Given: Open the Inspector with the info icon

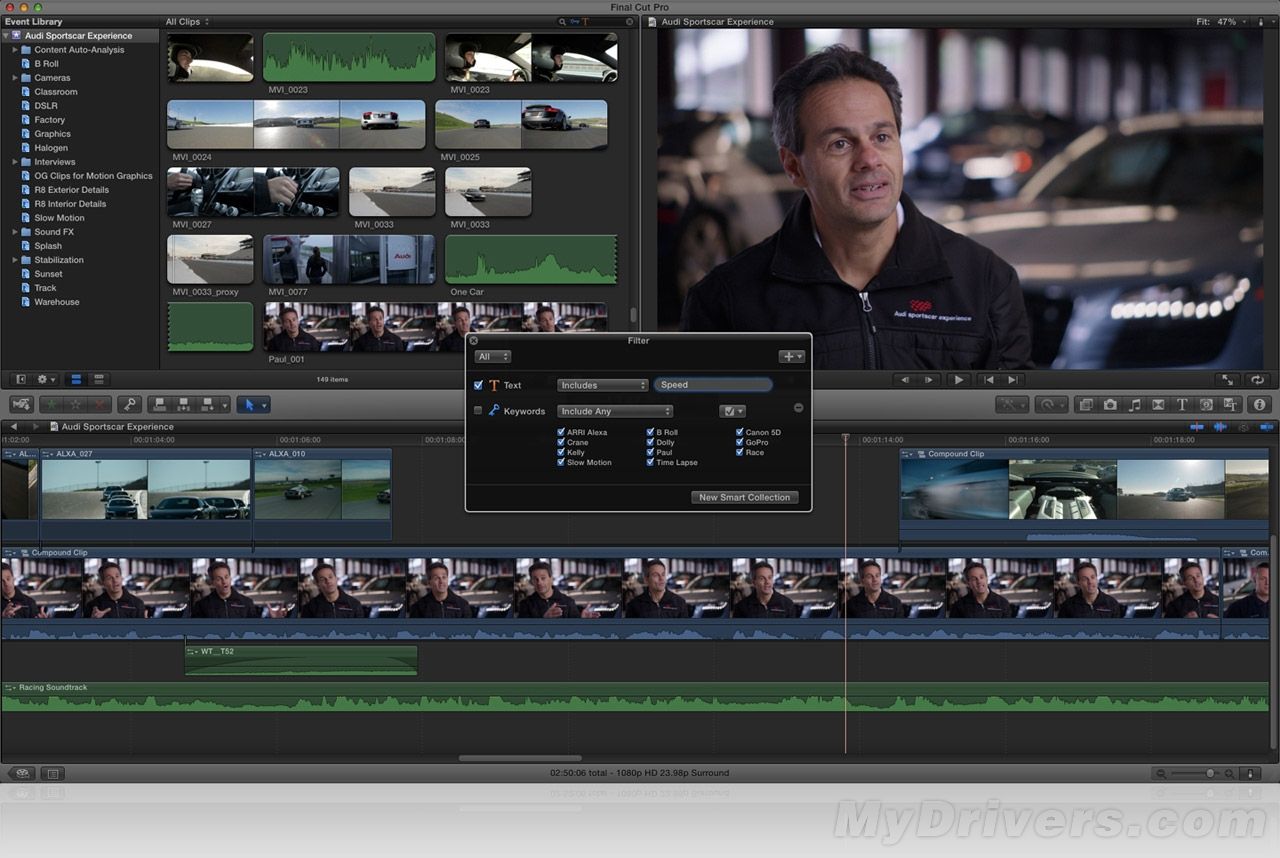Looking at the screenshot, I should coord(1259,404).
